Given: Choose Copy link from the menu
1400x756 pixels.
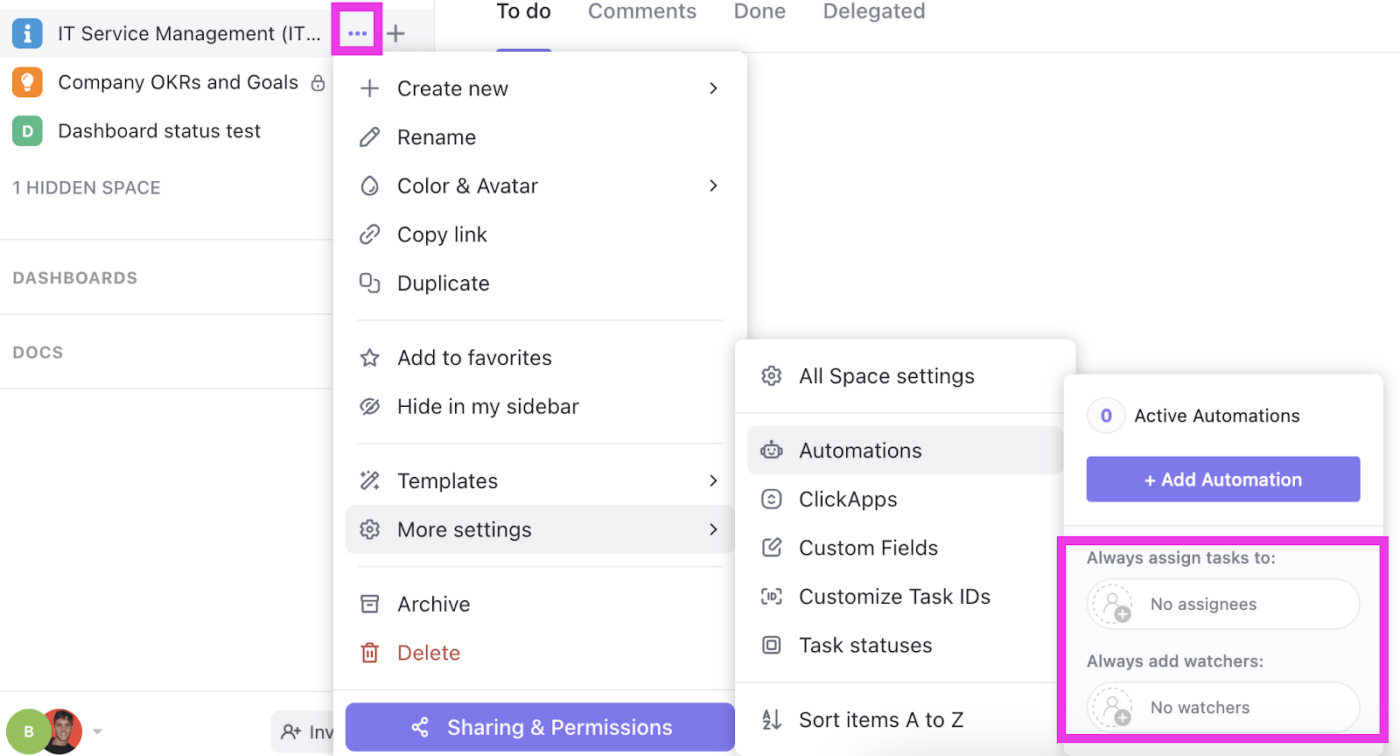Looking at the screenshot, I should pyautogui.click(x=442, y=235).
